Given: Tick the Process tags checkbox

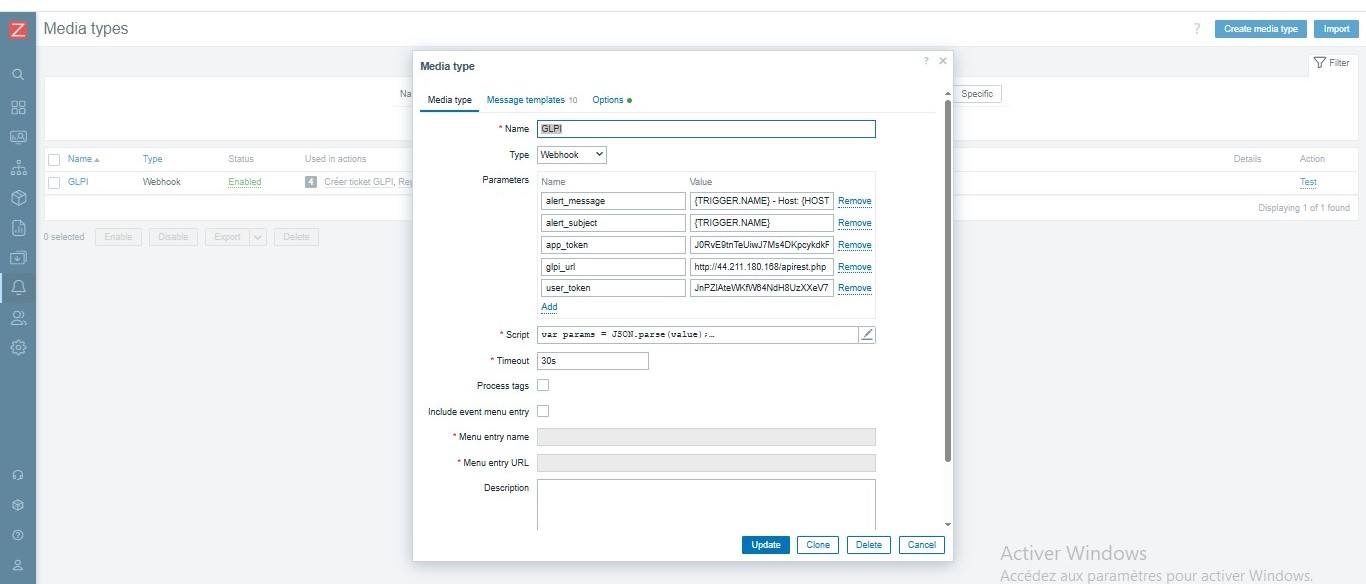Looking at the screenshot, I should (x=543, y=385).
